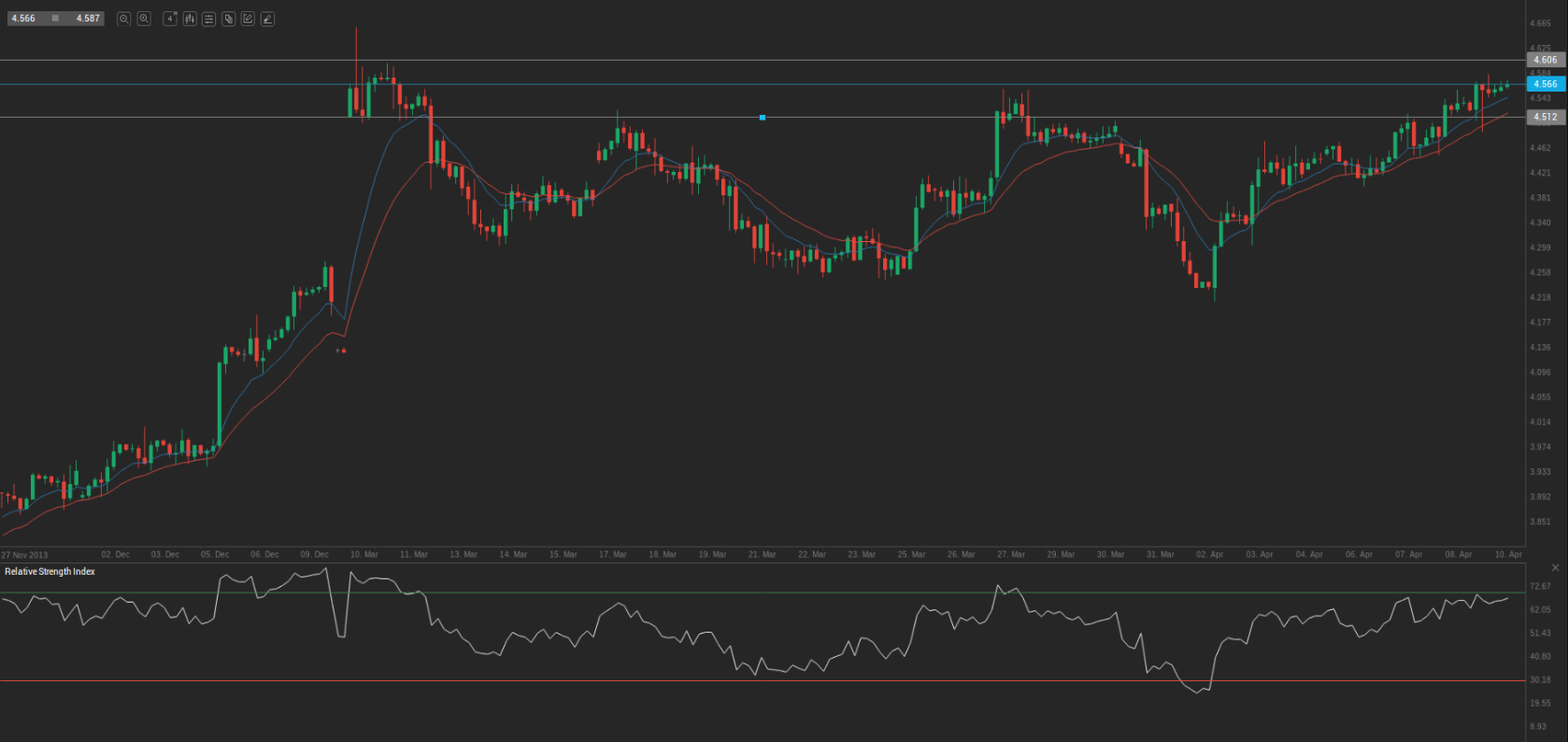The image size is (1568, 742).
Task: Open the 4H timeframe selector
Action: pyautogui.click(x=170, y=19)
